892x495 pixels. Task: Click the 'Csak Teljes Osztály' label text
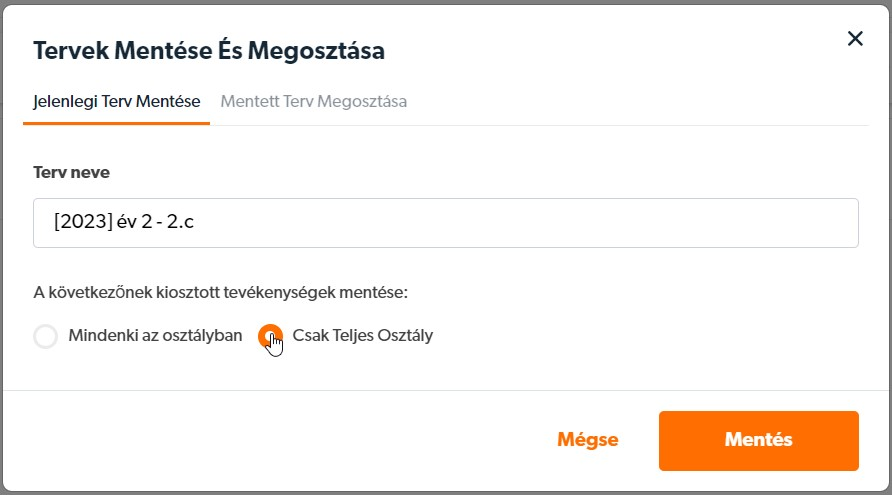[x=362, y=335]
